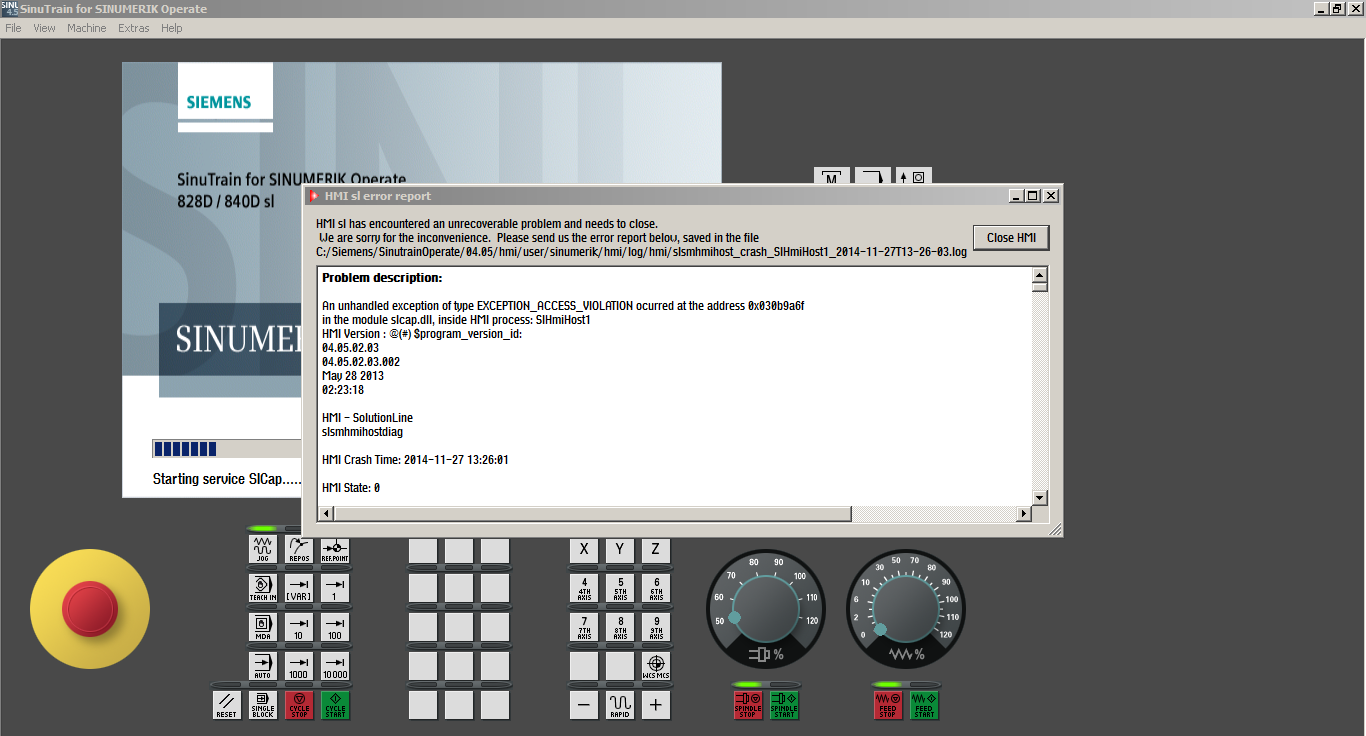Choose the [VAR] increment key
This screenshot has height=736, width=1366.
(299, 588)
